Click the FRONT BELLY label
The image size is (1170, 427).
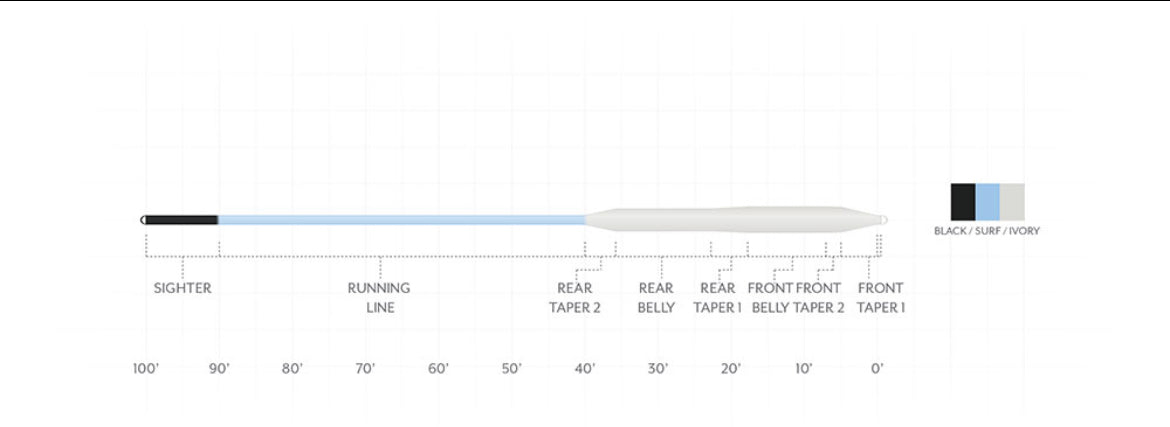(770, 298)
